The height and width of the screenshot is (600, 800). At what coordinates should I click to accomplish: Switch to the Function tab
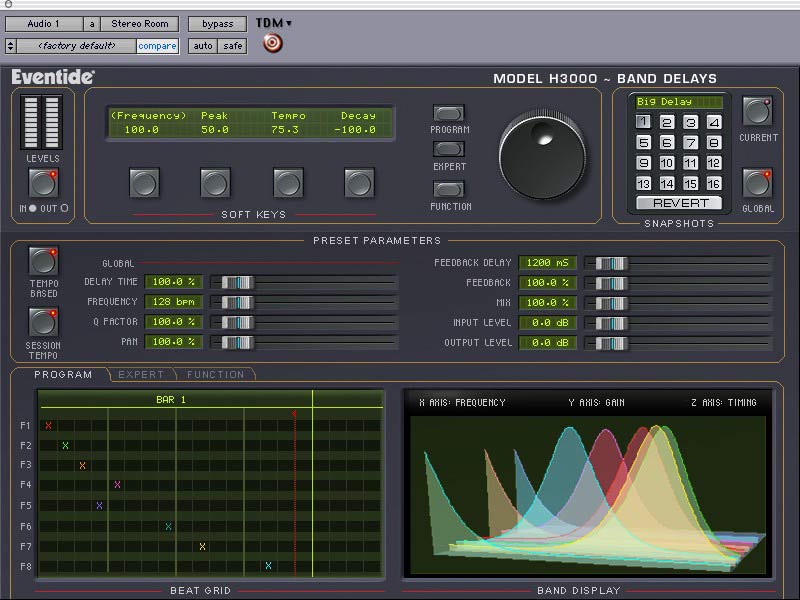click(x=215, y=374)
